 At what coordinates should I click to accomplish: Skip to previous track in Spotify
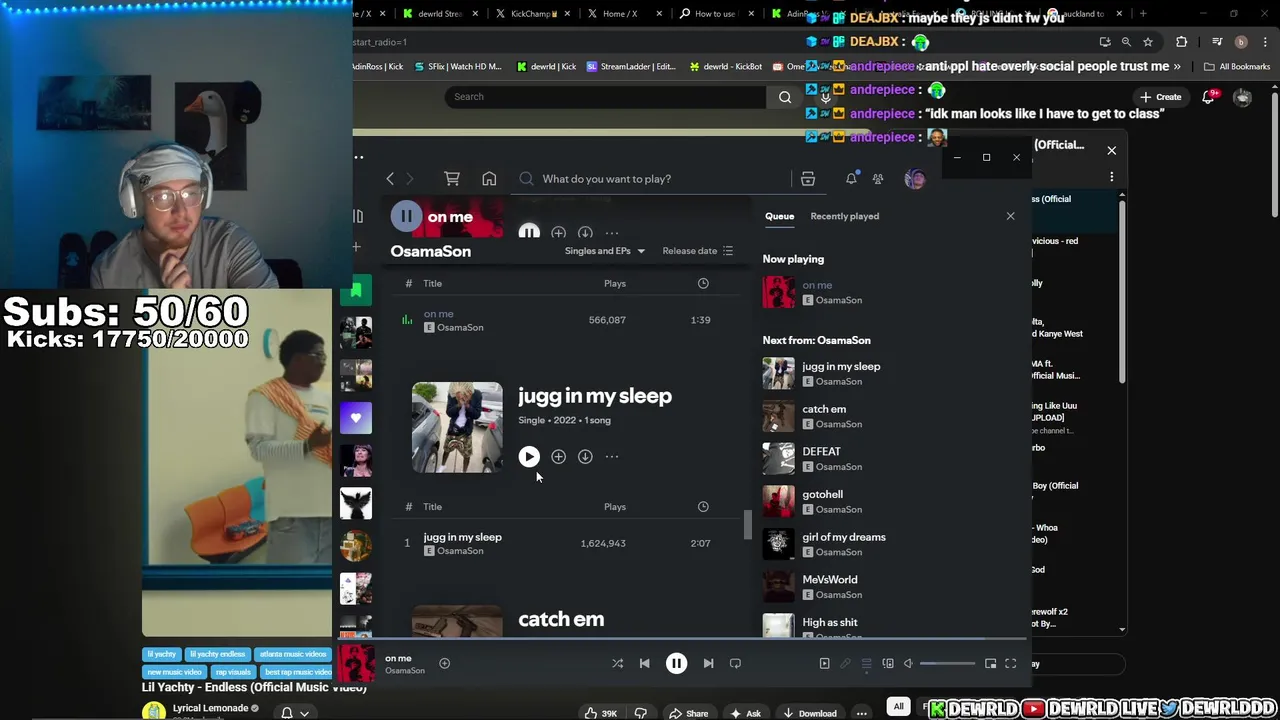[x=644, y=663]
